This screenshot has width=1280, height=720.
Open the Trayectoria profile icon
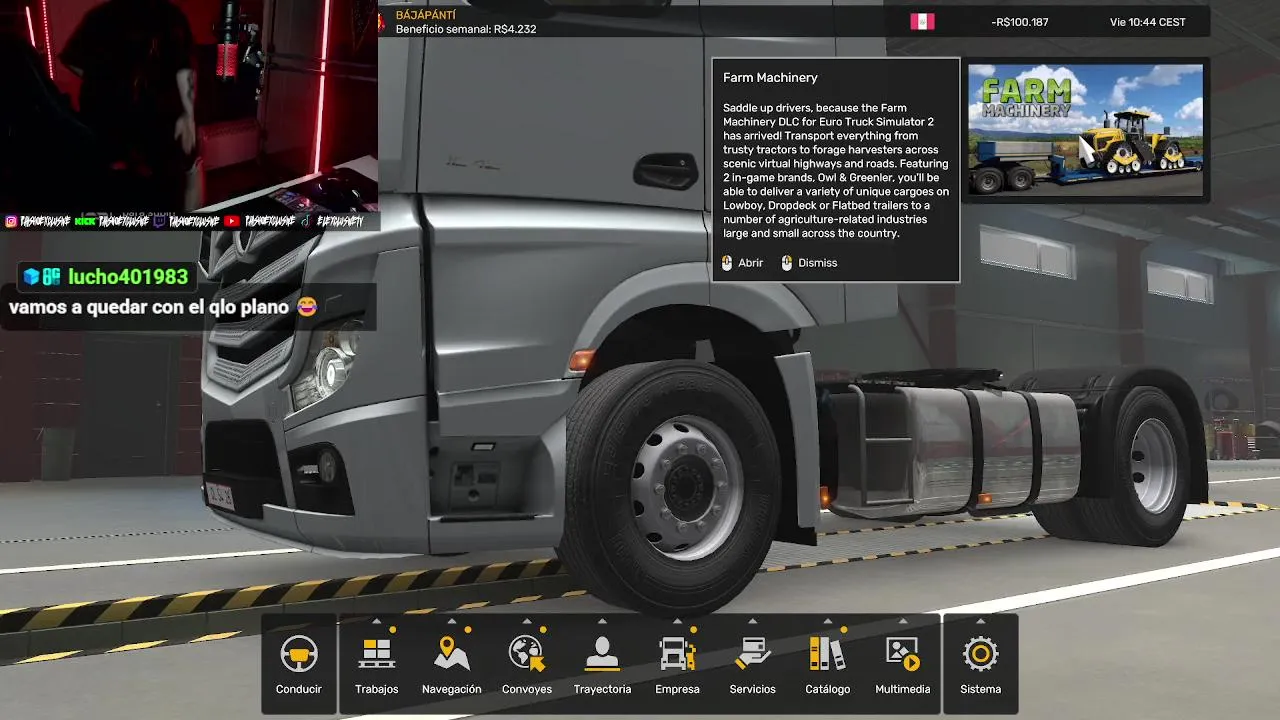(602, 655)
